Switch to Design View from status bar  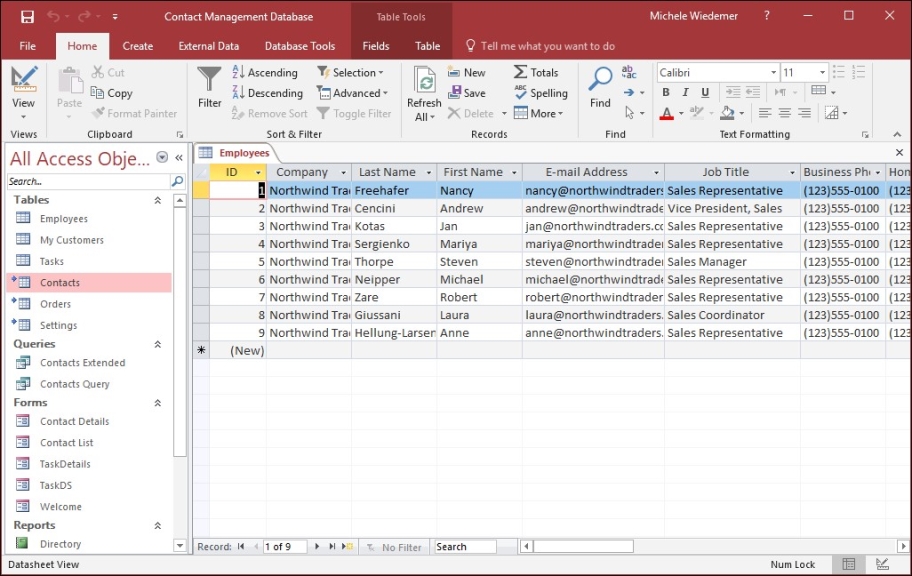click(882, 564)
